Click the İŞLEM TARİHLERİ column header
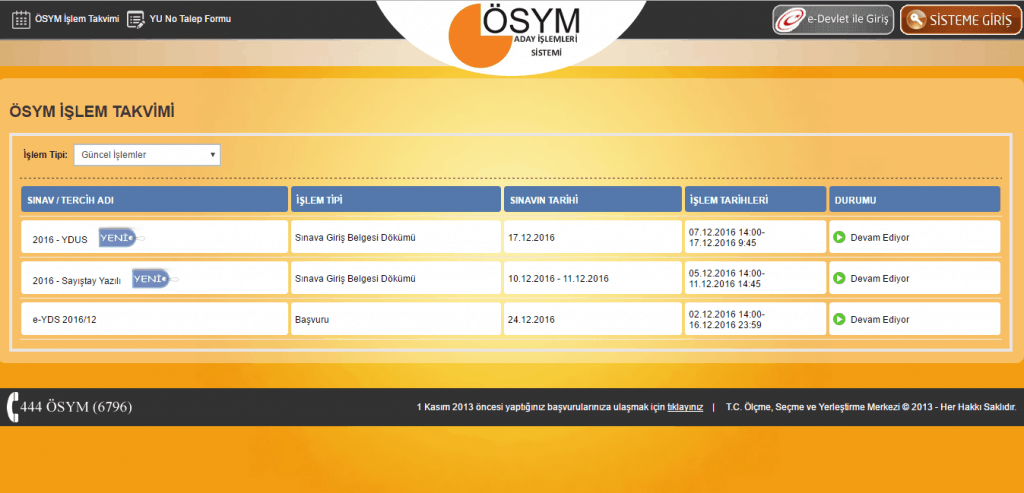Image resolution: width=1024 pixels, height=493 pixels. [x=755, y=200]
